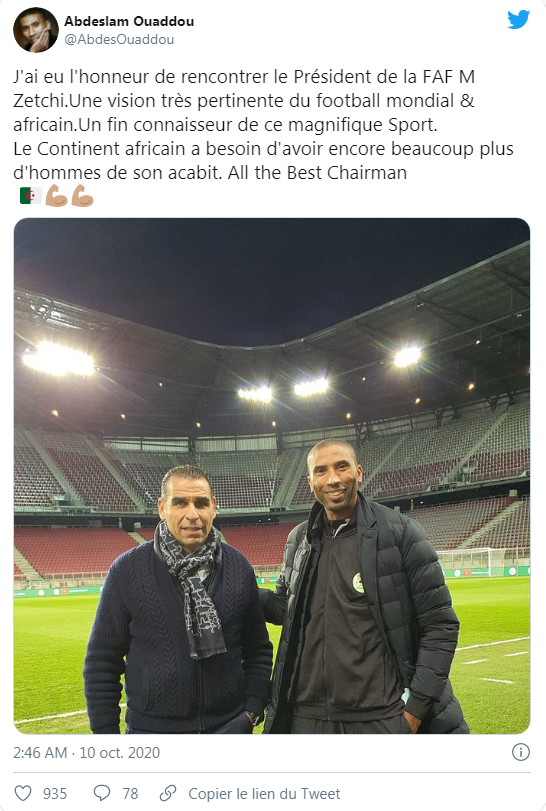Open the tweet info circle icon
The width and height of the screenshot is (546, 811).
tap(521, 752)
